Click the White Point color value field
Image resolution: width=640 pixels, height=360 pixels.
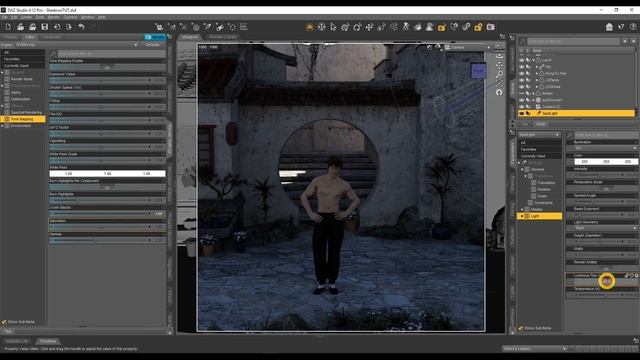pyautogui.click(x=107, y=174)
